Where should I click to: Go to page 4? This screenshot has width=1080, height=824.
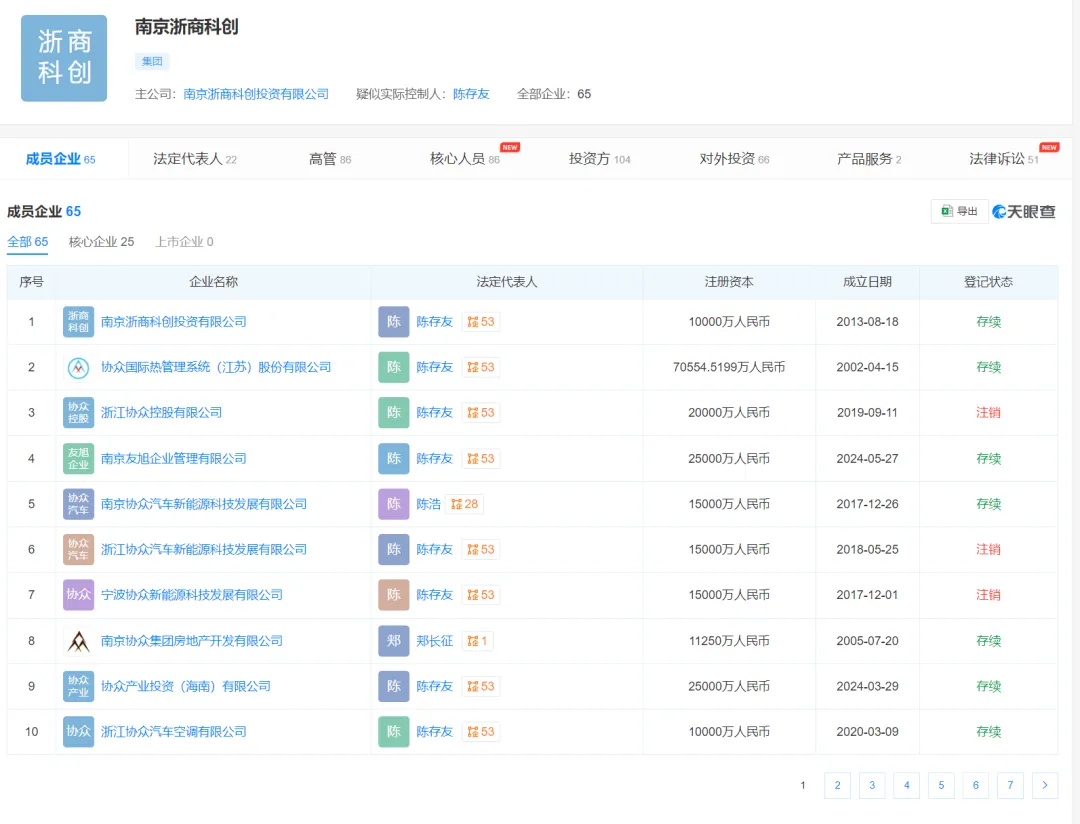906,785
